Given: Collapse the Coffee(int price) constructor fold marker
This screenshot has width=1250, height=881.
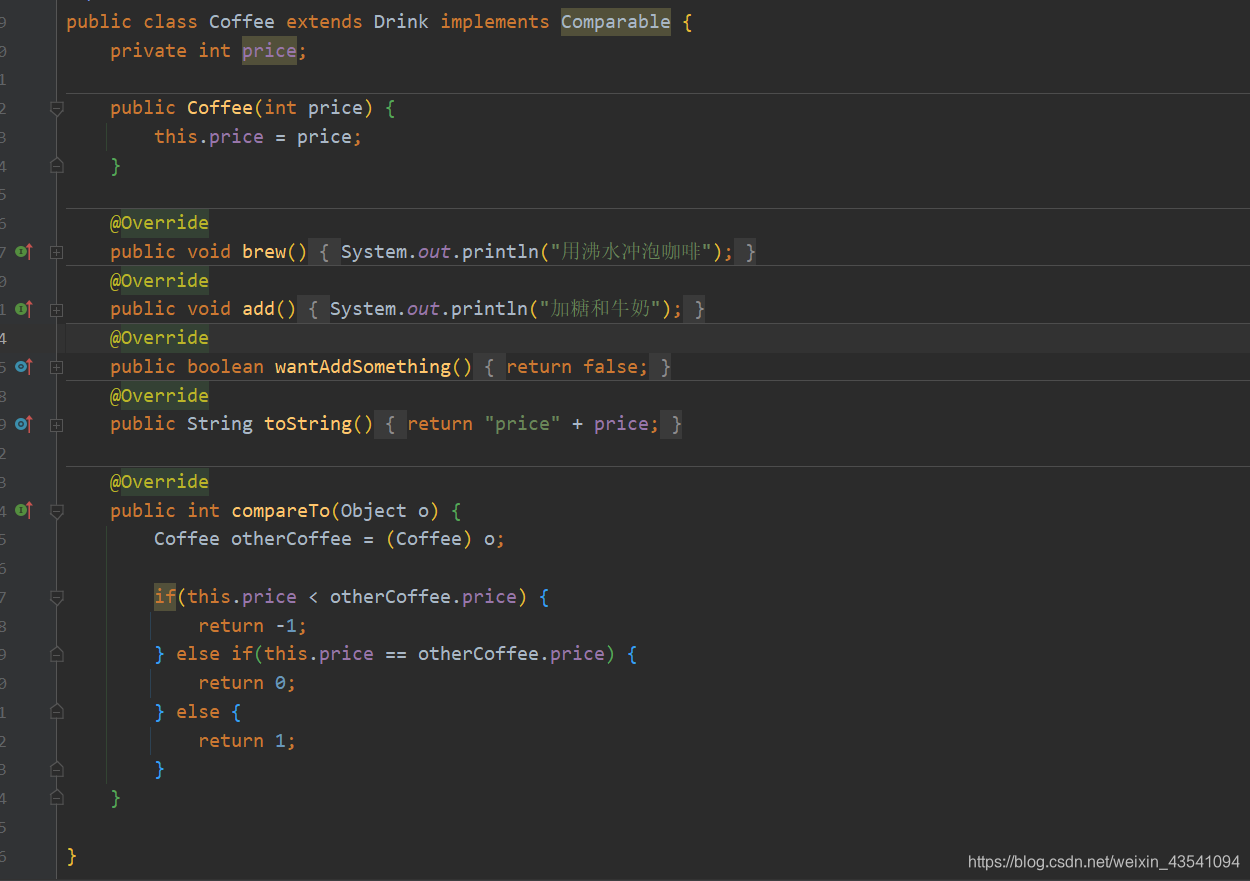Looking at the screenshot, I should [x=57, y=108].
